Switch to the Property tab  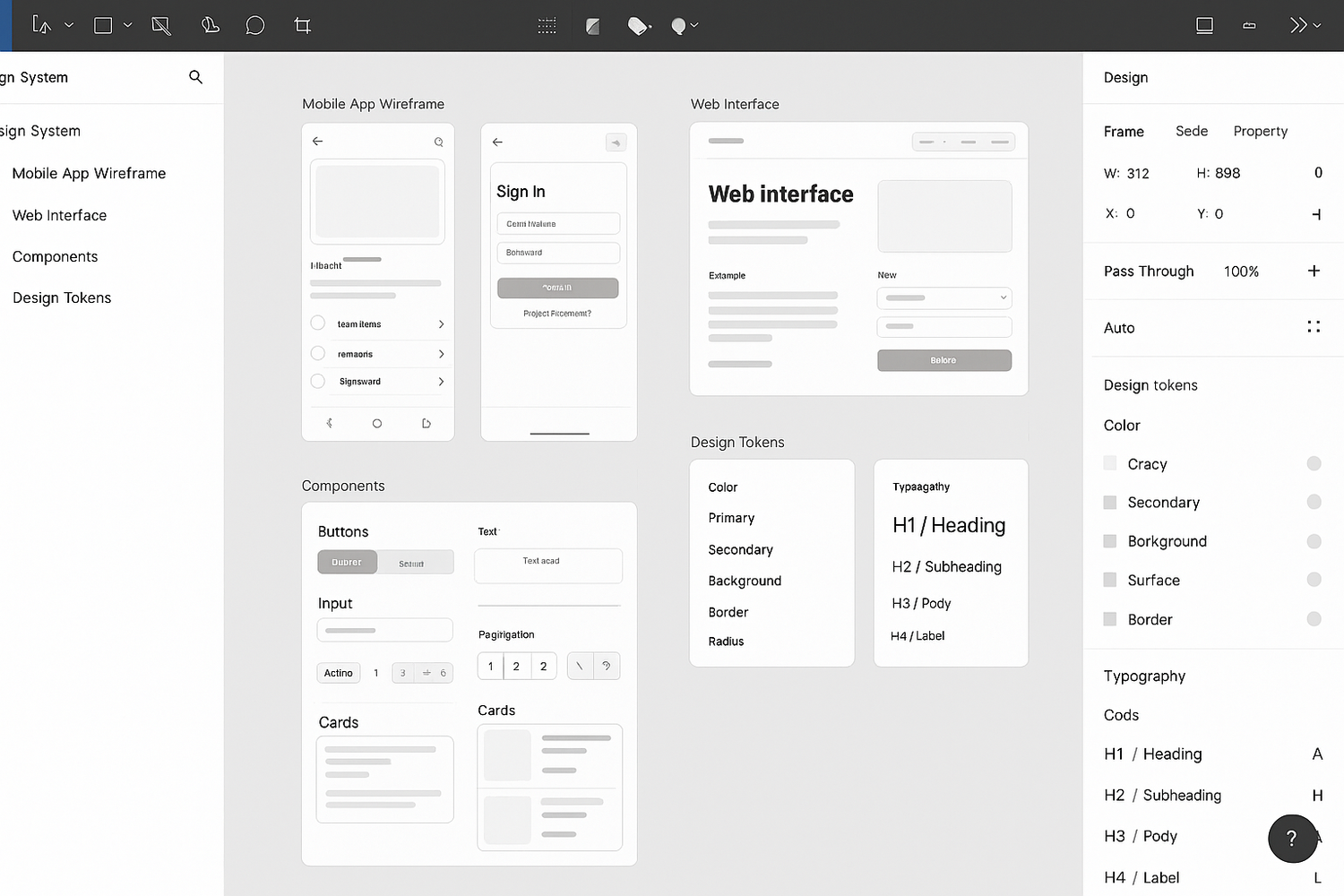pyautogui.click(x=1260, y=131)
